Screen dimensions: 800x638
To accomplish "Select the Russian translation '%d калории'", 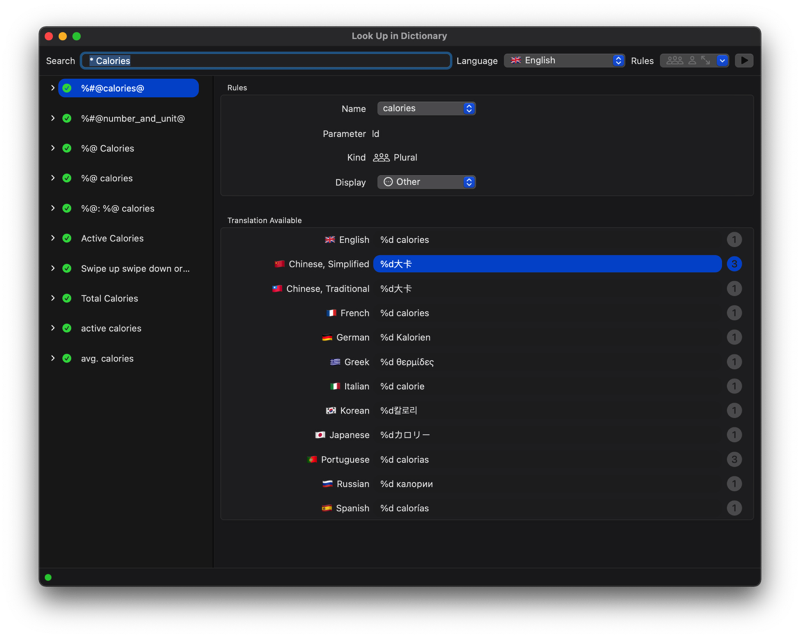I will pyautogui.click(x=406, y=484).
